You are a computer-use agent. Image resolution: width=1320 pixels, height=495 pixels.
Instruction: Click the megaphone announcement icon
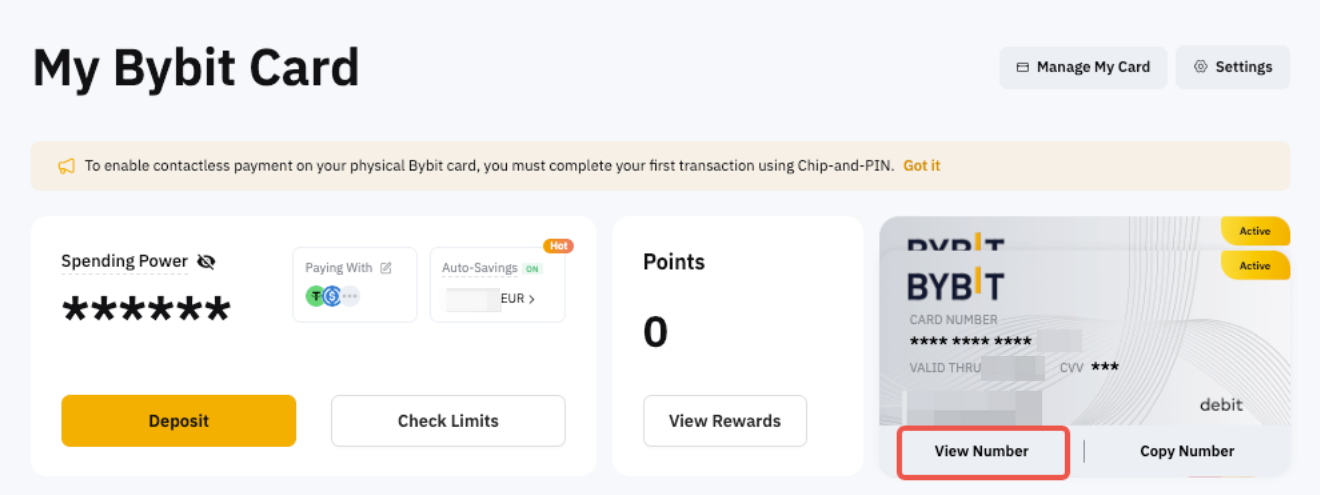coord(66,166)
